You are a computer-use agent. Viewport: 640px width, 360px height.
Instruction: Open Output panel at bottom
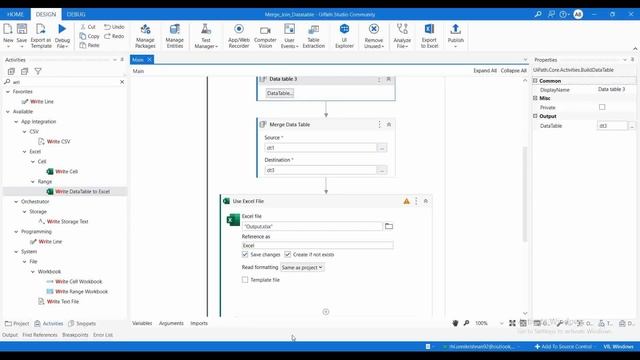10,335
